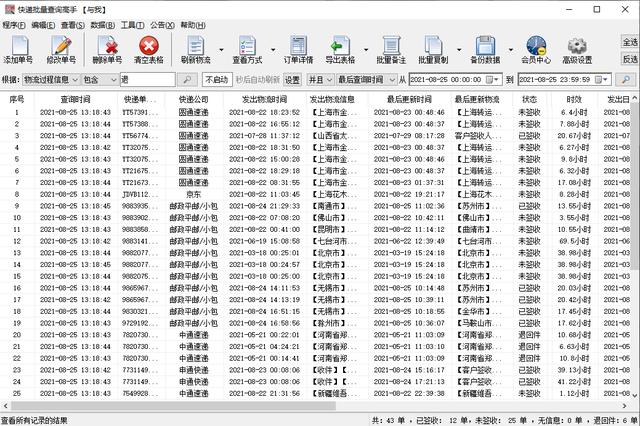Open the 工具(T) menu
Viewport: 640px width, 426px height.
pyautogui.click(x=132, y=24)
